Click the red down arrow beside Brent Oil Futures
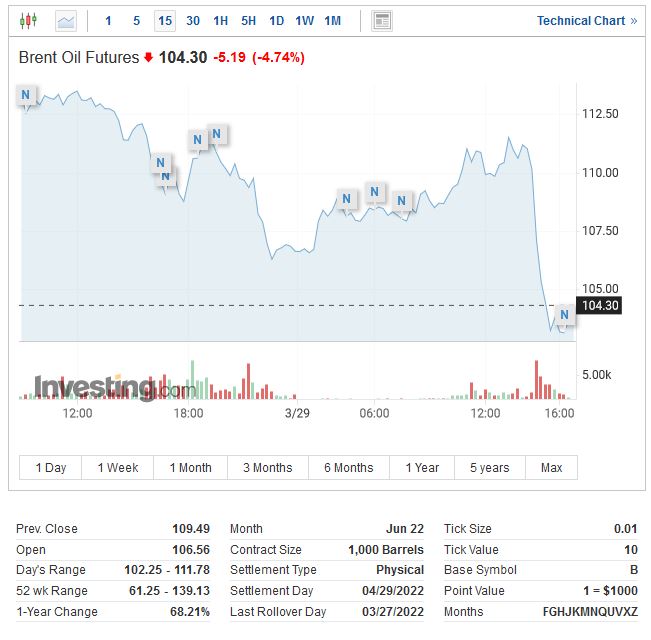The width and height of the screenshot is (651, 640). [x=149, y=58]
